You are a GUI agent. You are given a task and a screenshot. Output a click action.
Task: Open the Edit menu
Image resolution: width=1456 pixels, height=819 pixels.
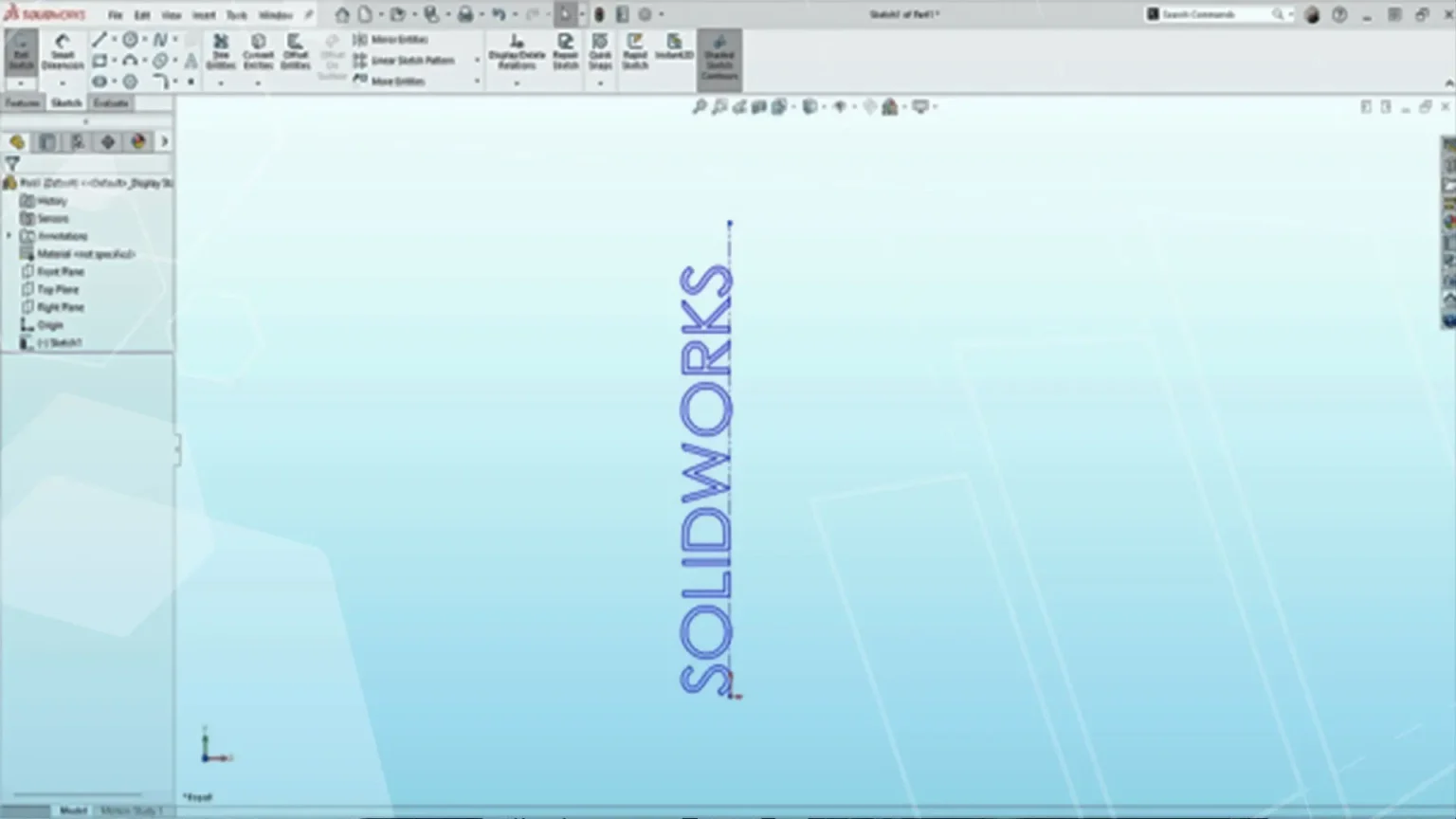click(142, 15)
